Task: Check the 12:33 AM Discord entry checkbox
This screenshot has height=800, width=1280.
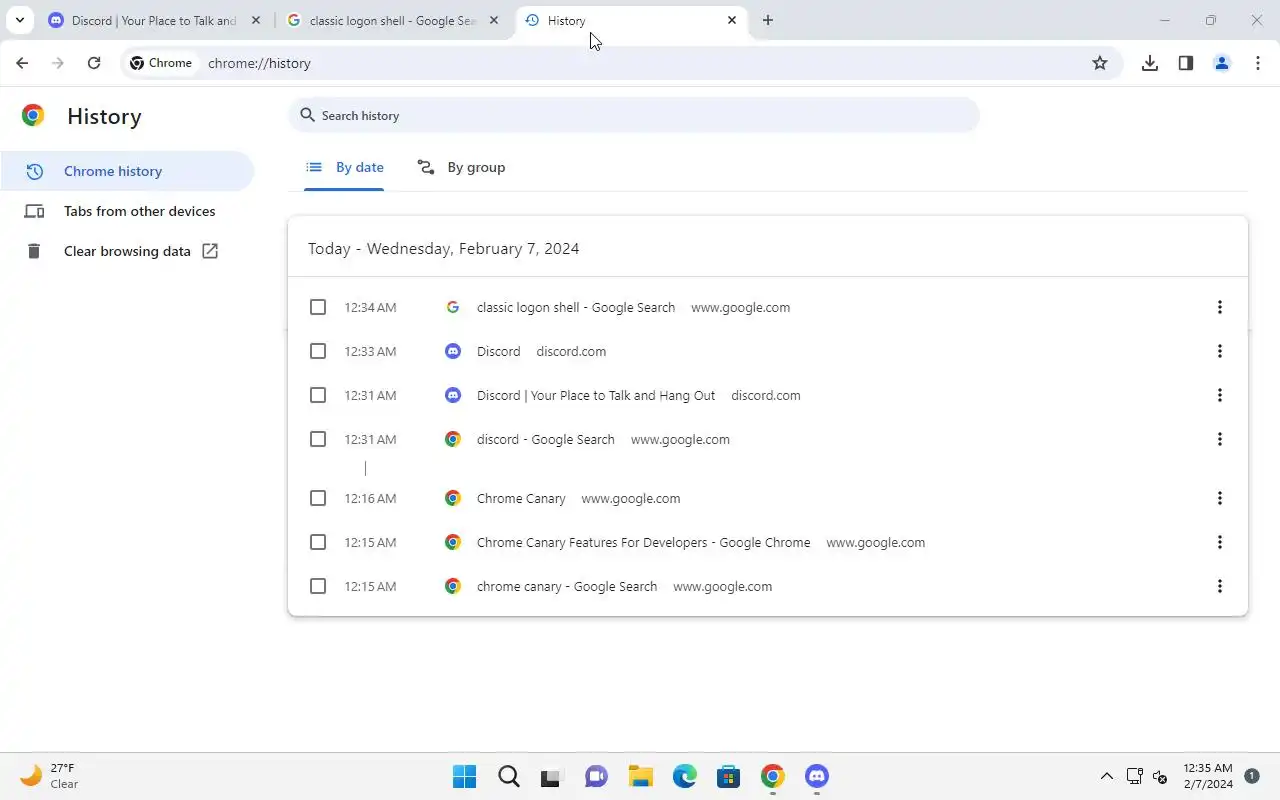Action: click(318, 351)
